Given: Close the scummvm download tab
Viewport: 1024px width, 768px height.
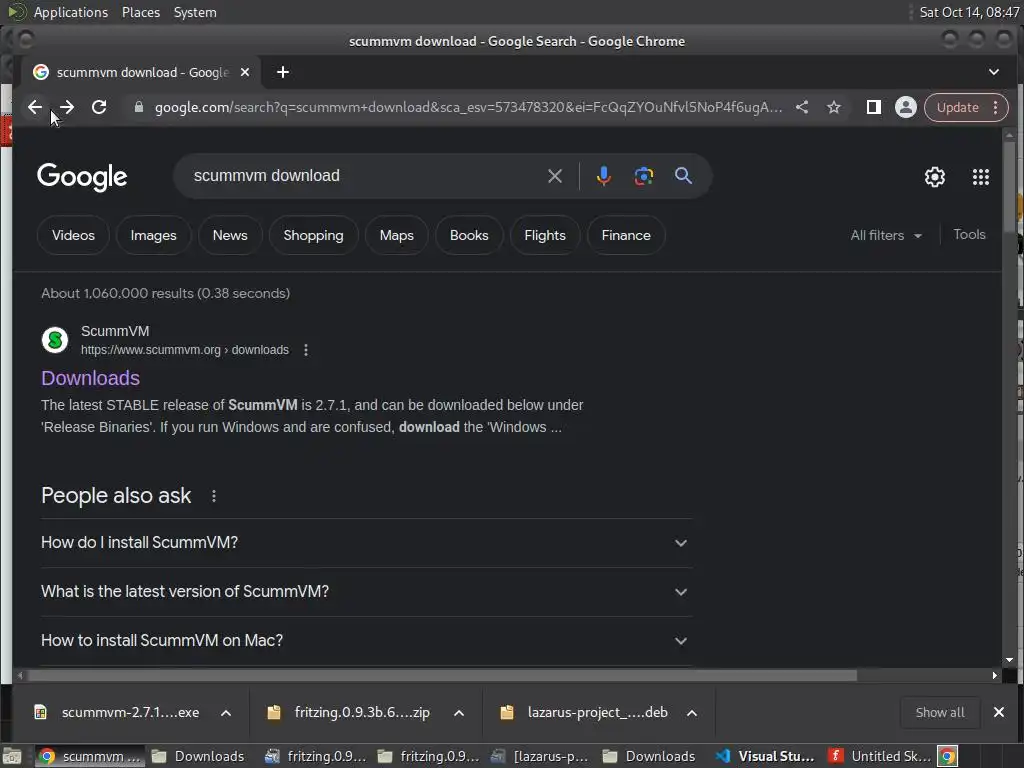Looking at the screenshot, I should tap(245, 72).
